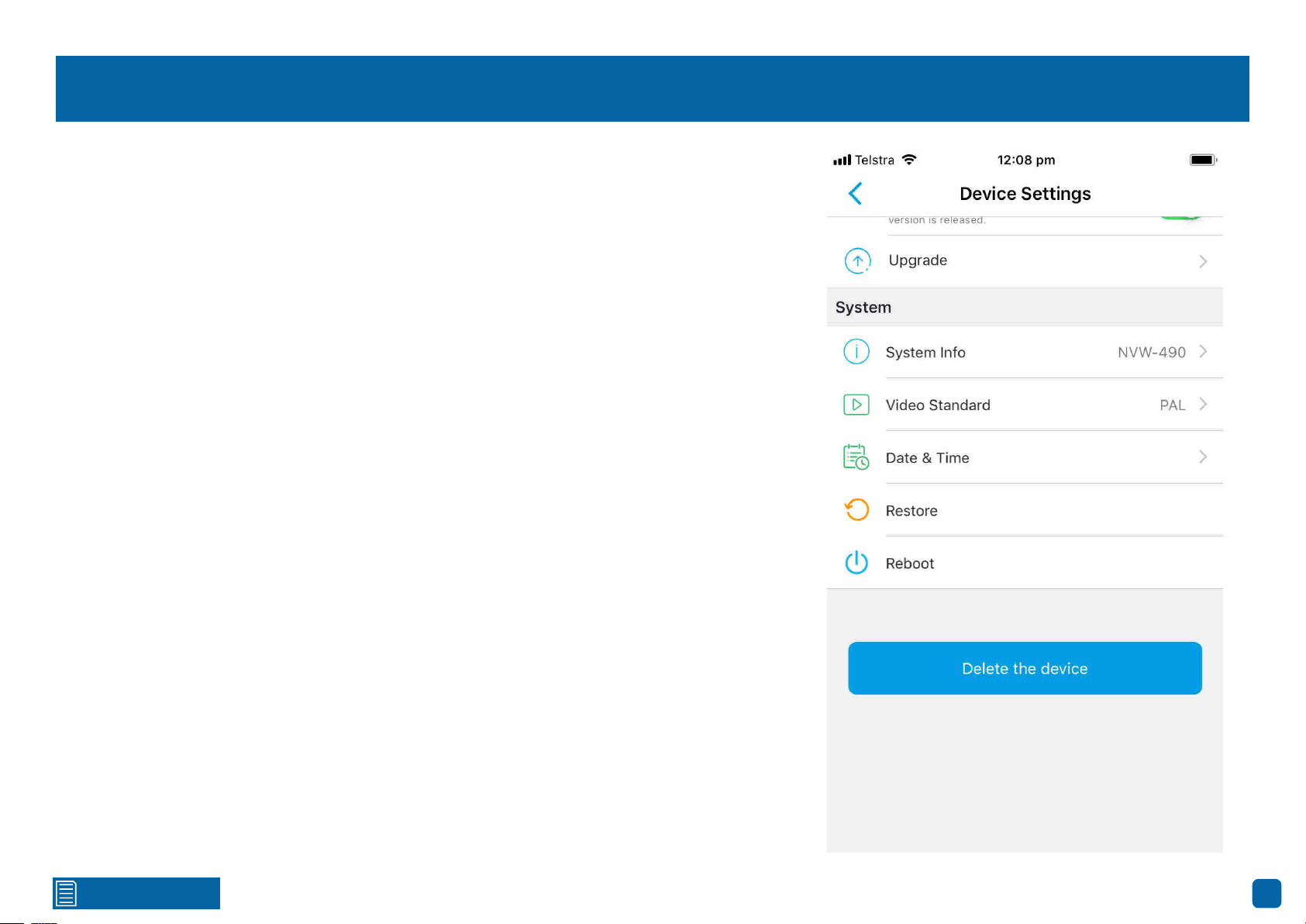Click the 12:08 pm clock
Image resolution: width=1306 pixels, height=924 pixels.
coord(1026,160)
